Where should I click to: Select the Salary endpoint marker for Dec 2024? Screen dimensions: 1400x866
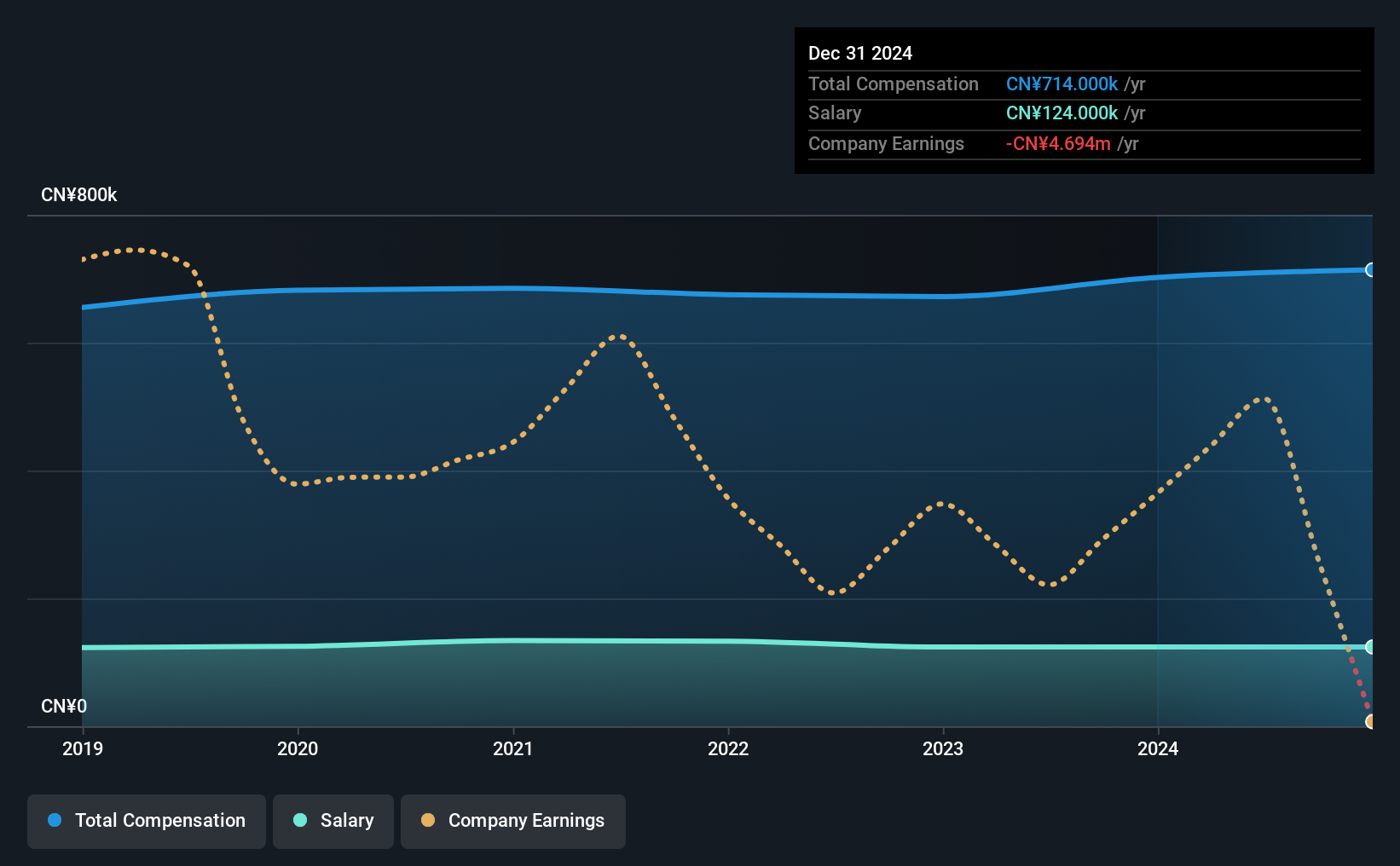click(x=1371, y=647)
